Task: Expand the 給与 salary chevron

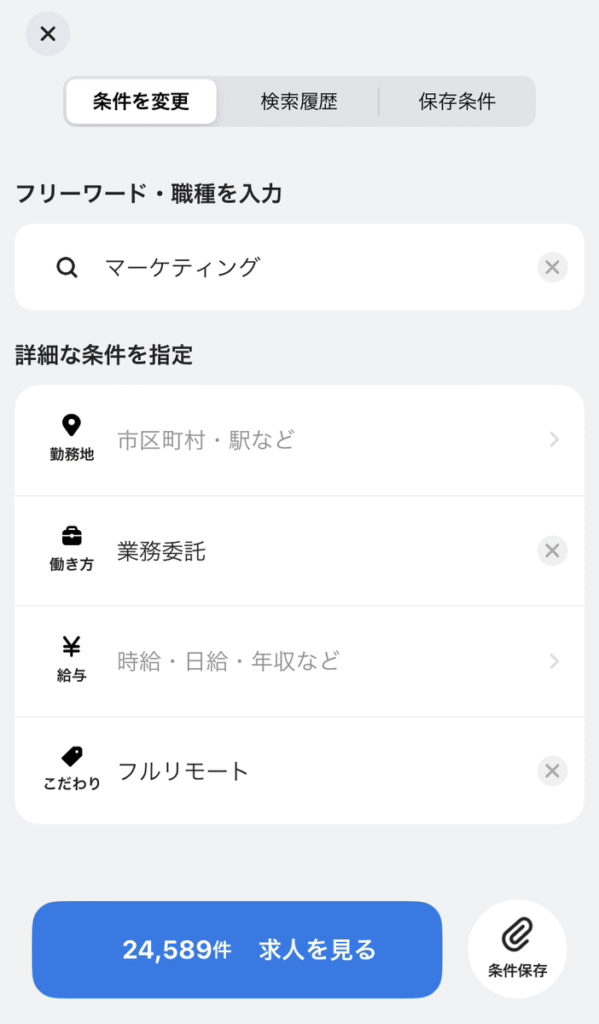Action: [x=554, y=661]
